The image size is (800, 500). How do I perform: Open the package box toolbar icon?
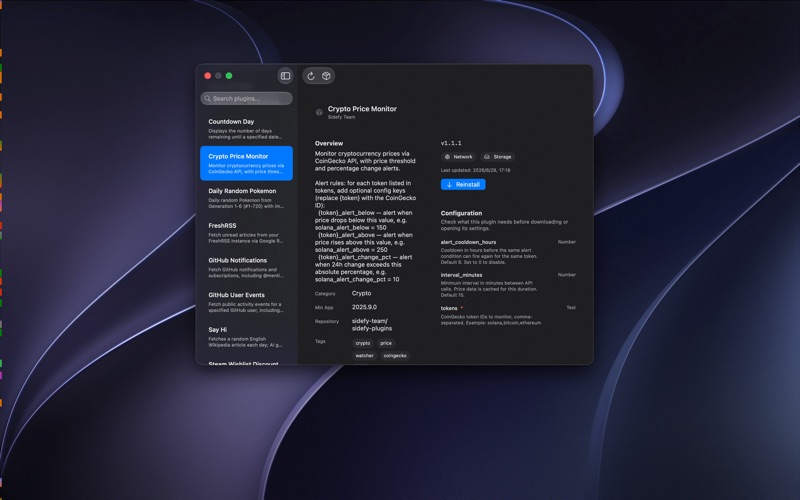point(326,76)
